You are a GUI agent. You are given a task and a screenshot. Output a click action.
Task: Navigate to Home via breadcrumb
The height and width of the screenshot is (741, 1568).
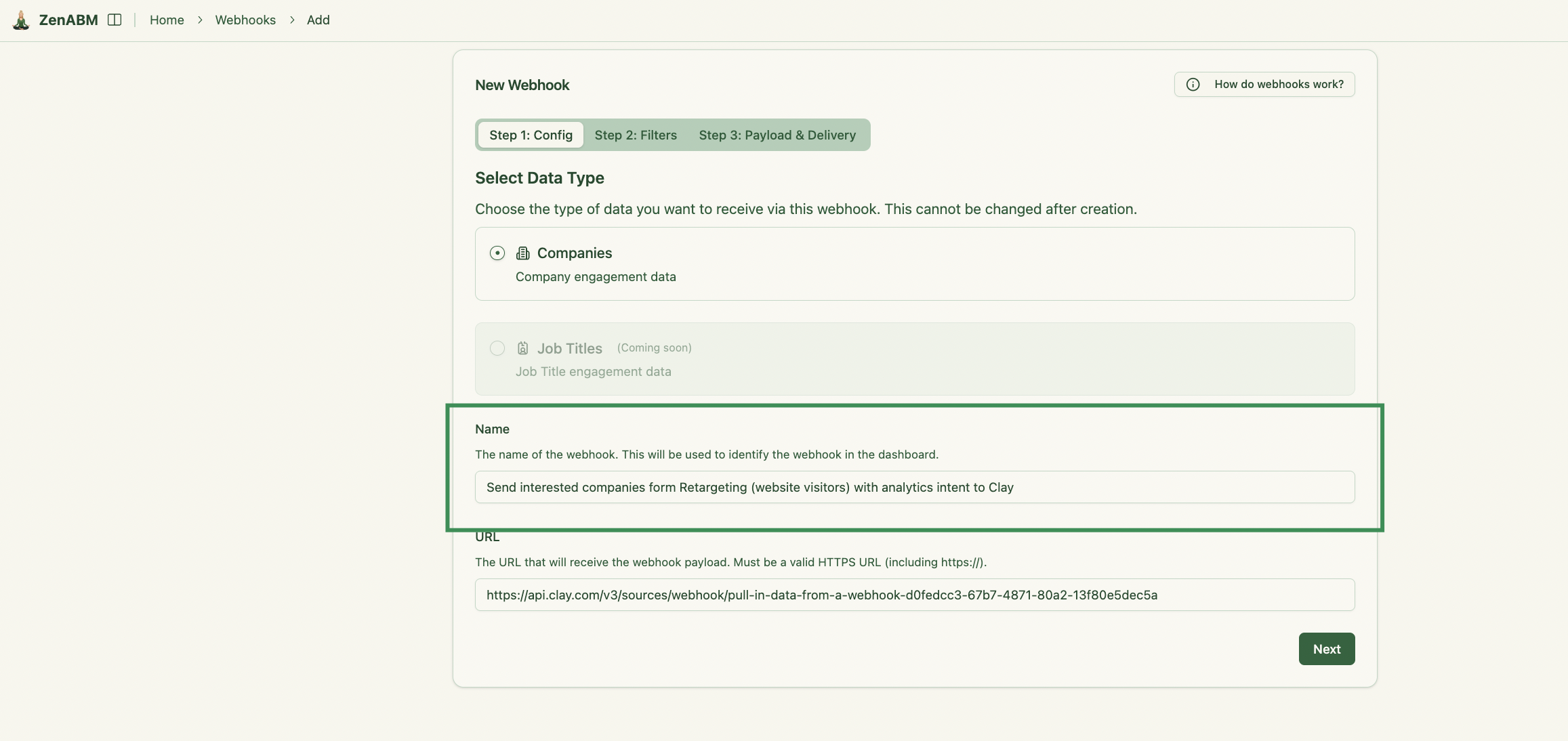coord(166,20)
